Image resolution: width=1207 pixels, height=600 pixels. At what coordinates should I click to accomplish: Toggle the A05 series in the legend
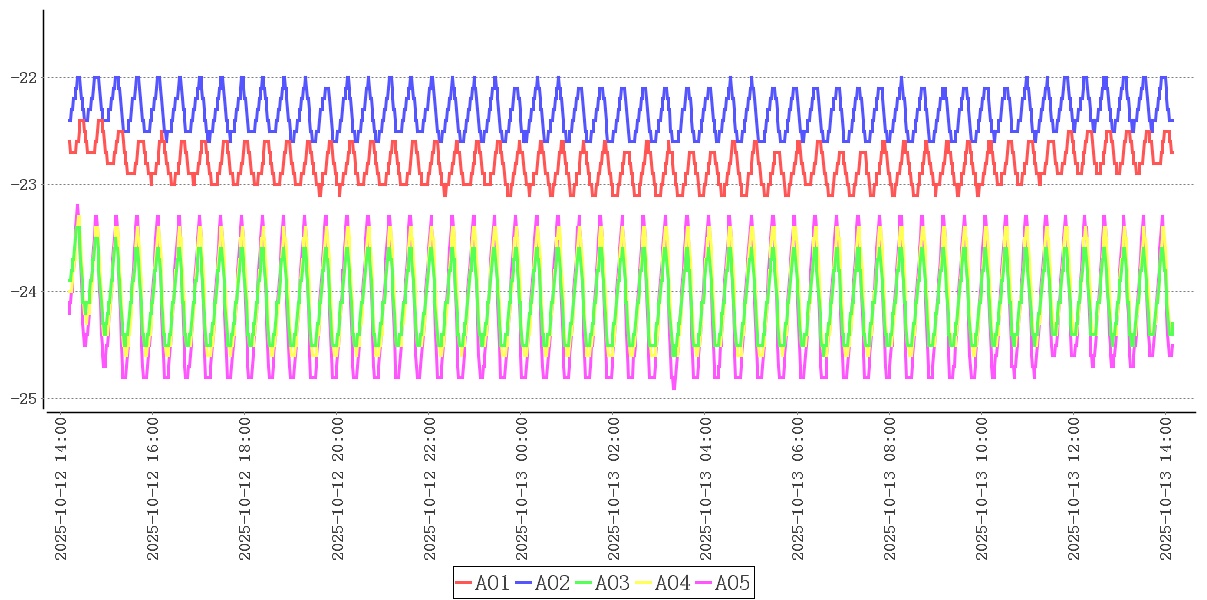732,583
